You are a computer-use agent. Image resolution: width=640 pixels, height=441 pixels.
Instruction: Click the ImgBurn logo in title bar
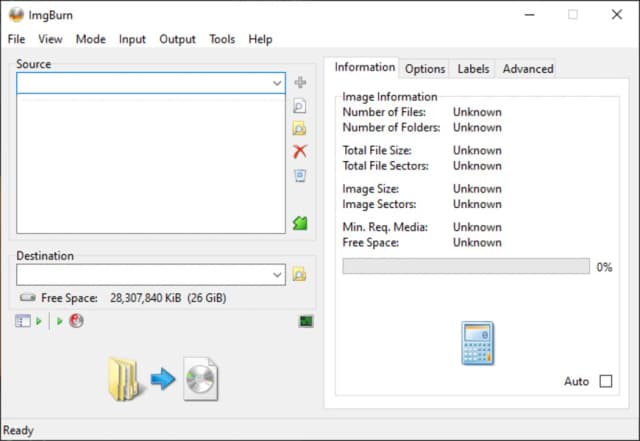point(16,15)
